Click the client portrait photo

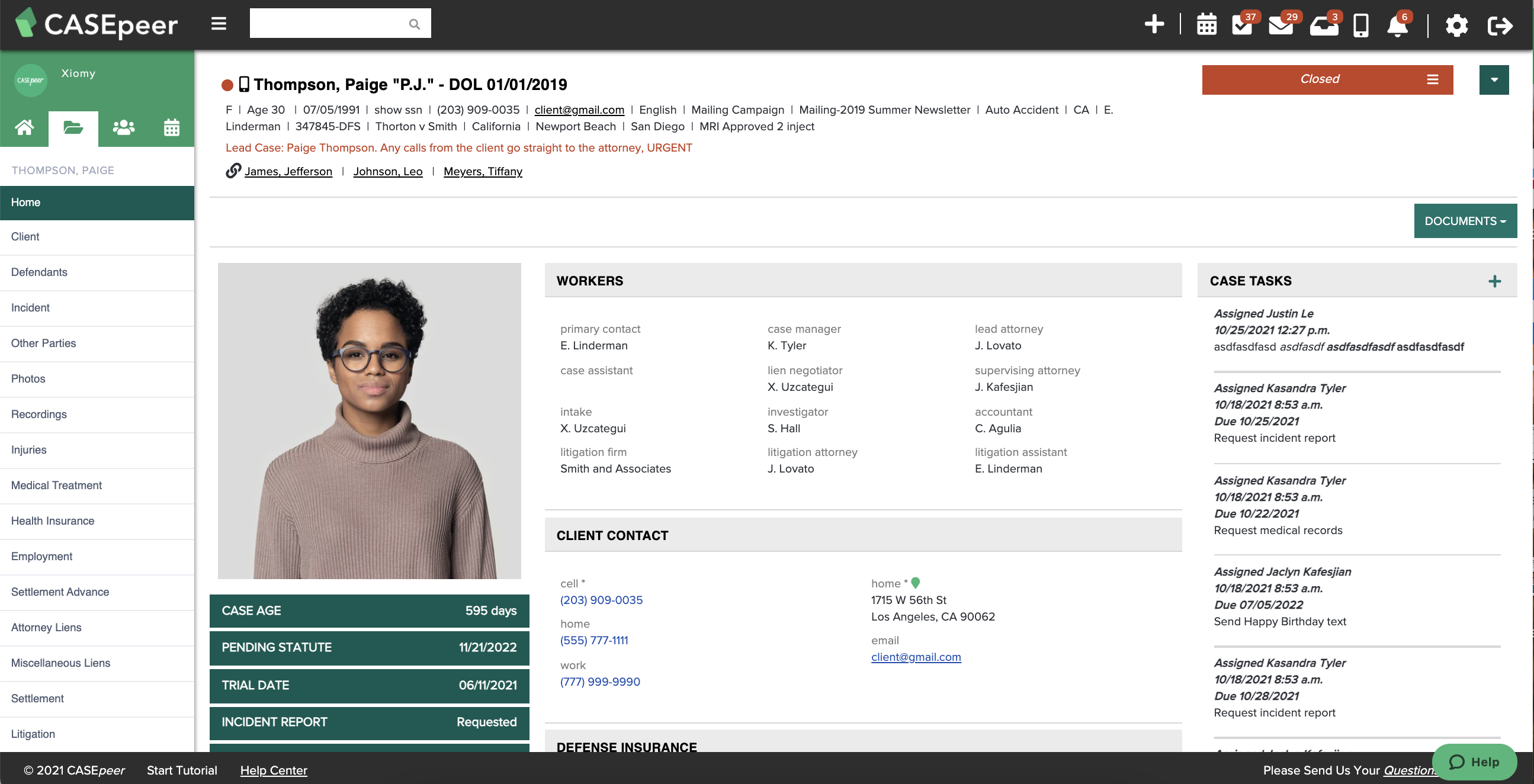(x=369, y=421)
